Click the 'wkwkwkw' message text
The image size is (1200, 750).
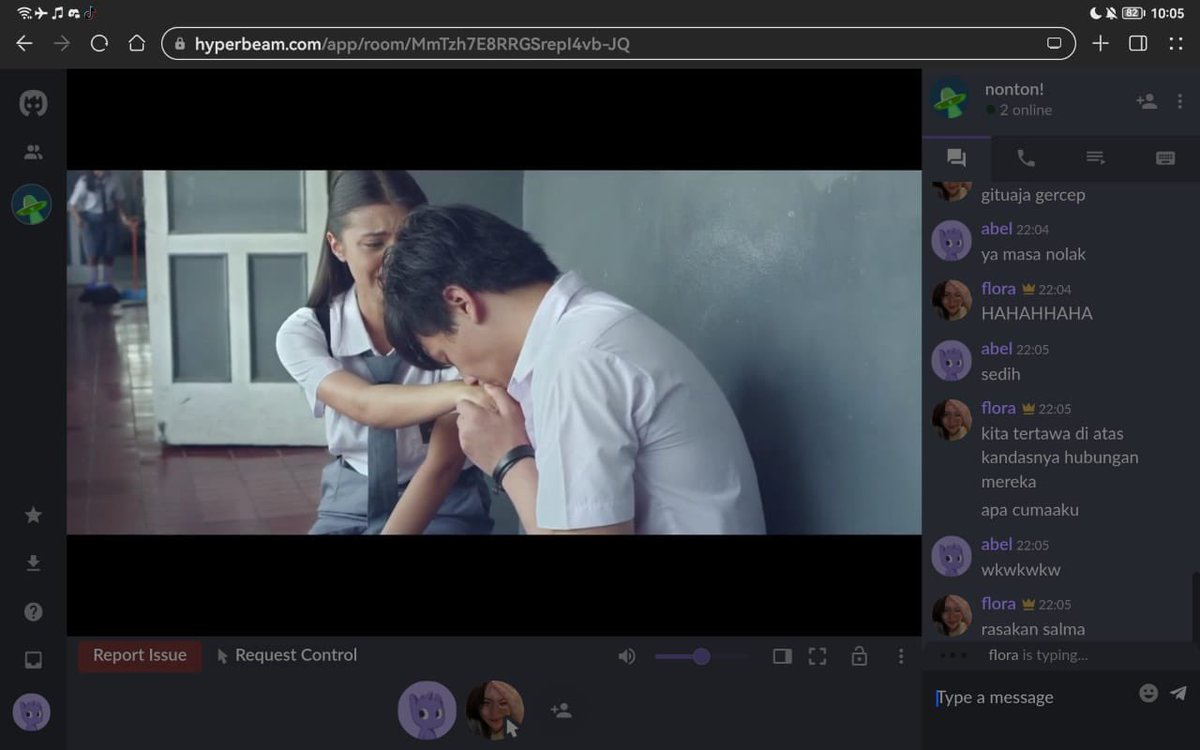(x=1021, y=570)
